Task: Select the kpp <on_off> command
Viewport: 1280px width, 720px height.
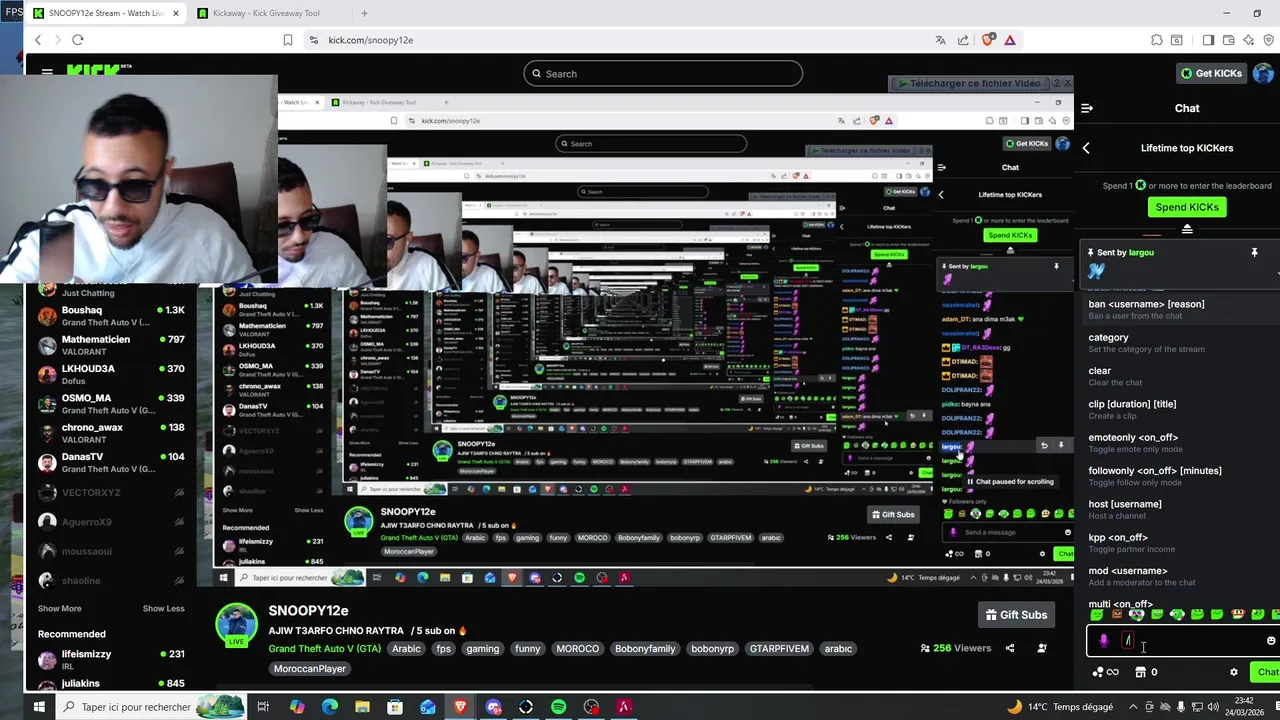Action: tap(1178, 543)
